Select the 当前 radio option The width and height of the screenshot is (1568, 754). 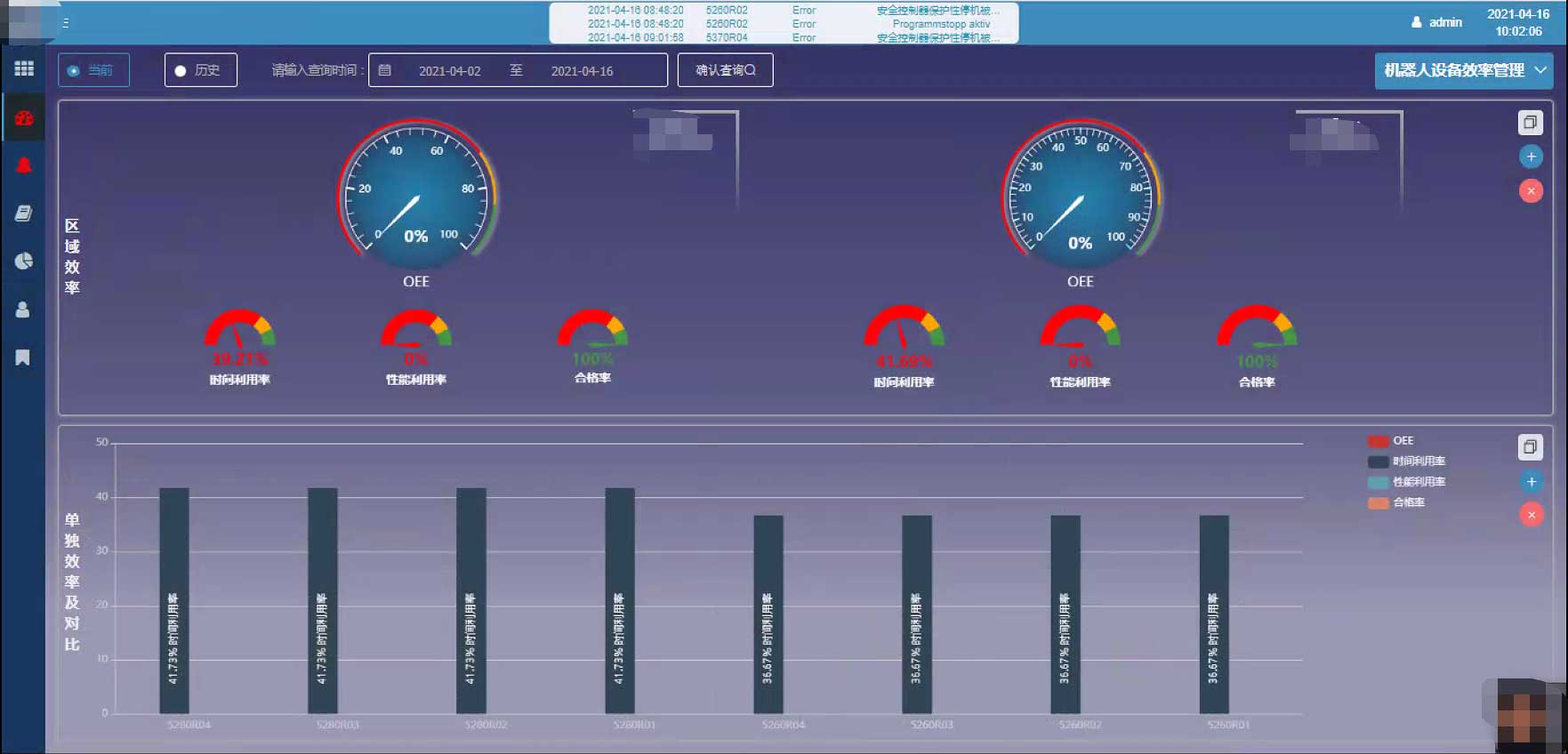point(93,70)
